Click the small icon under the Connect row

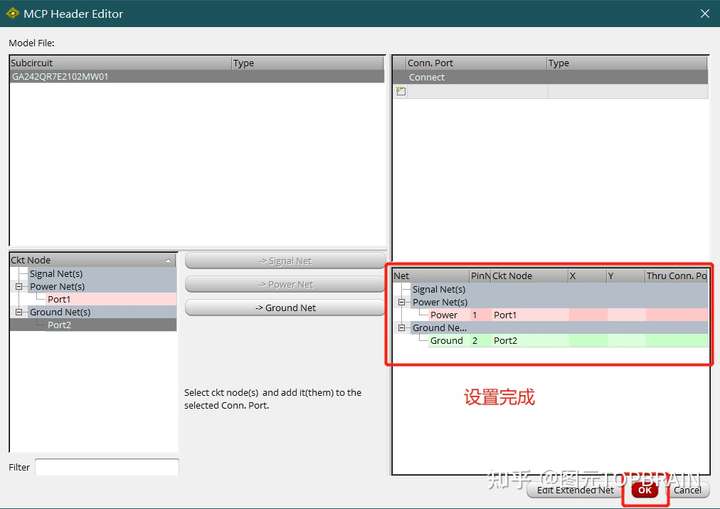(x=401, y=91)
